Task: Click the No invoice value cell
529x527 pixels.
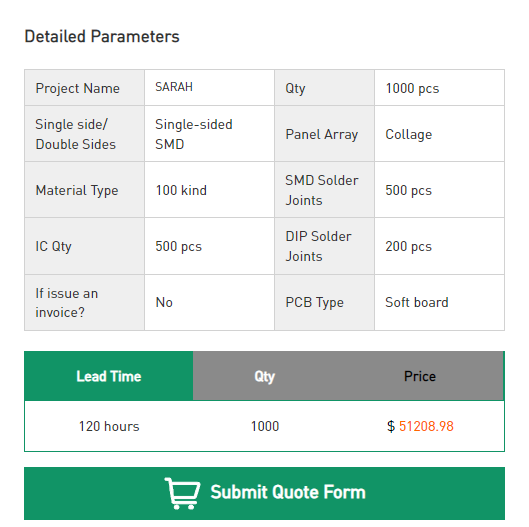Action: click(209, 302)
